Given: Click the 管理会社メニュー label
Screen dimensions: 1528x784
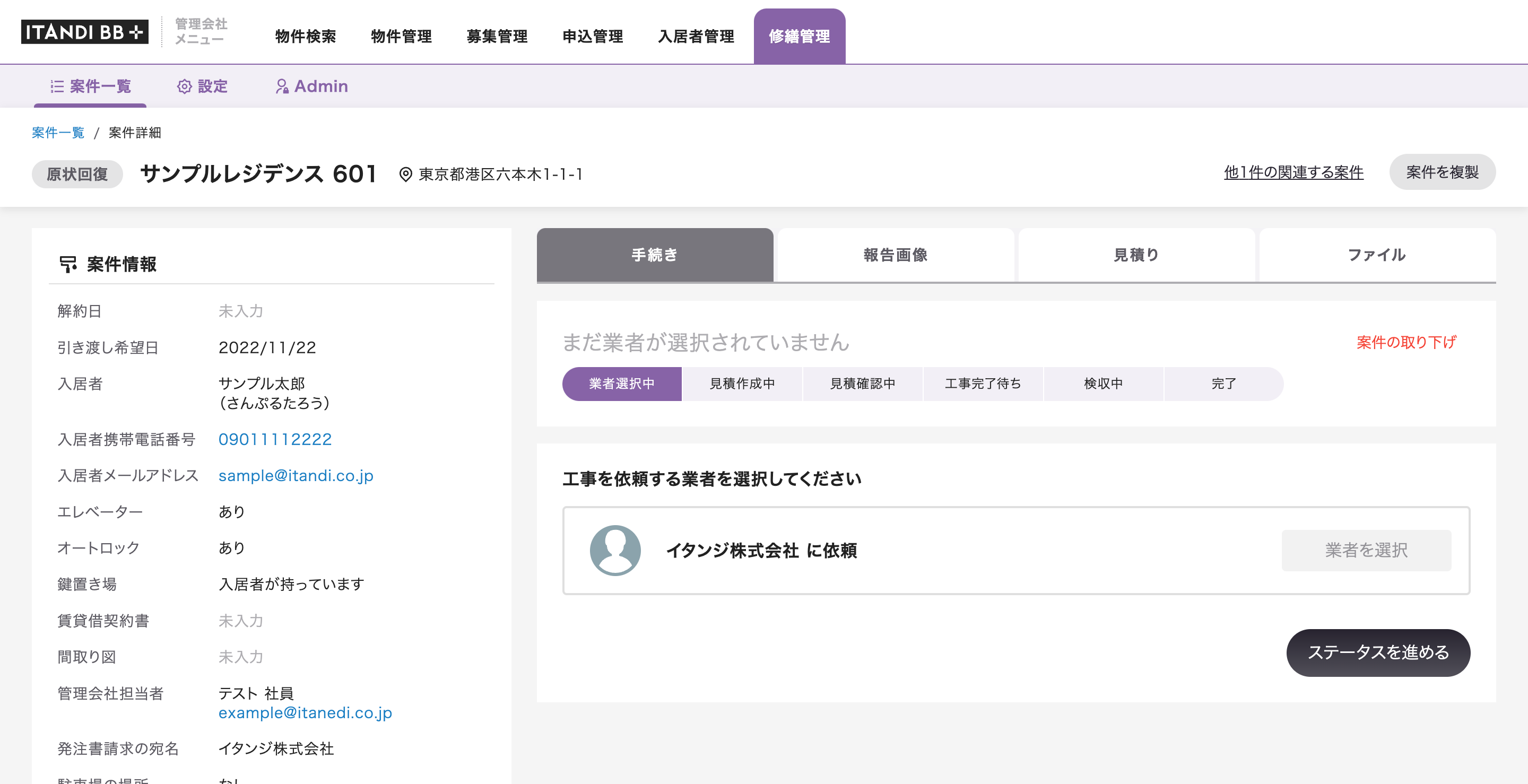Looking at the screenshot, I should (x=201, y=32).
